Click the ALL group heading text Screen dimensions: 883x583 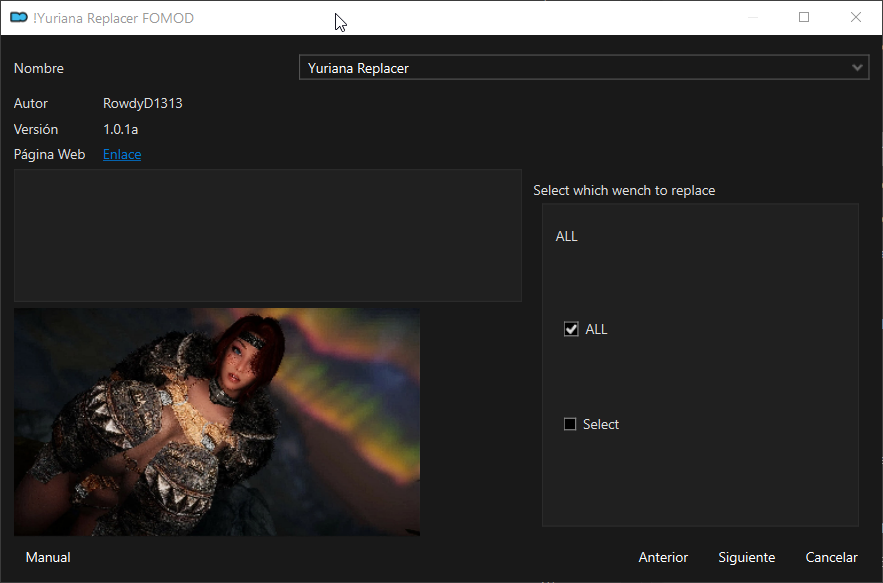[567, 236]
